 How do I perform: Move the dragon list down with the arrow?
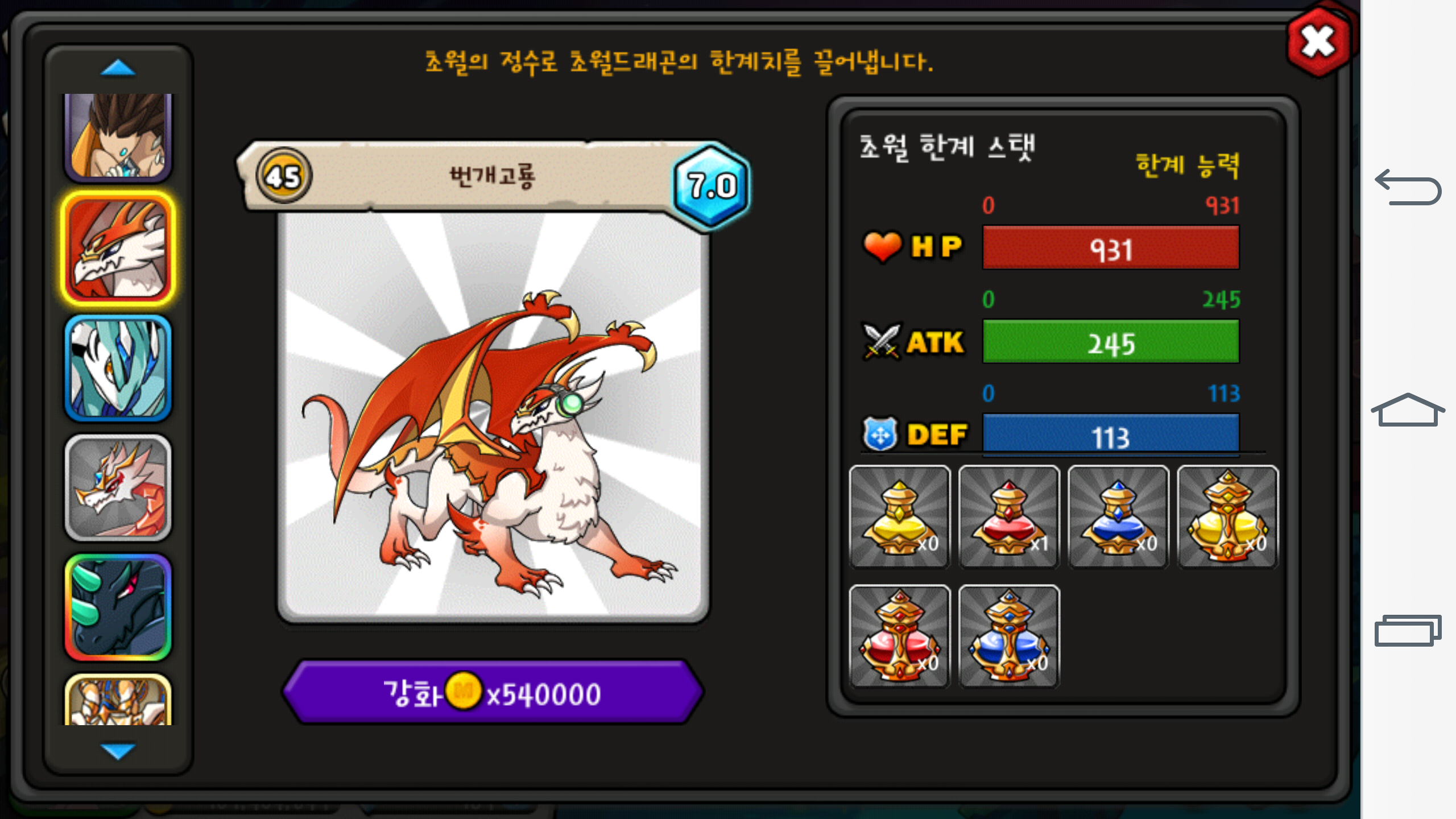(x=118, y=751)
